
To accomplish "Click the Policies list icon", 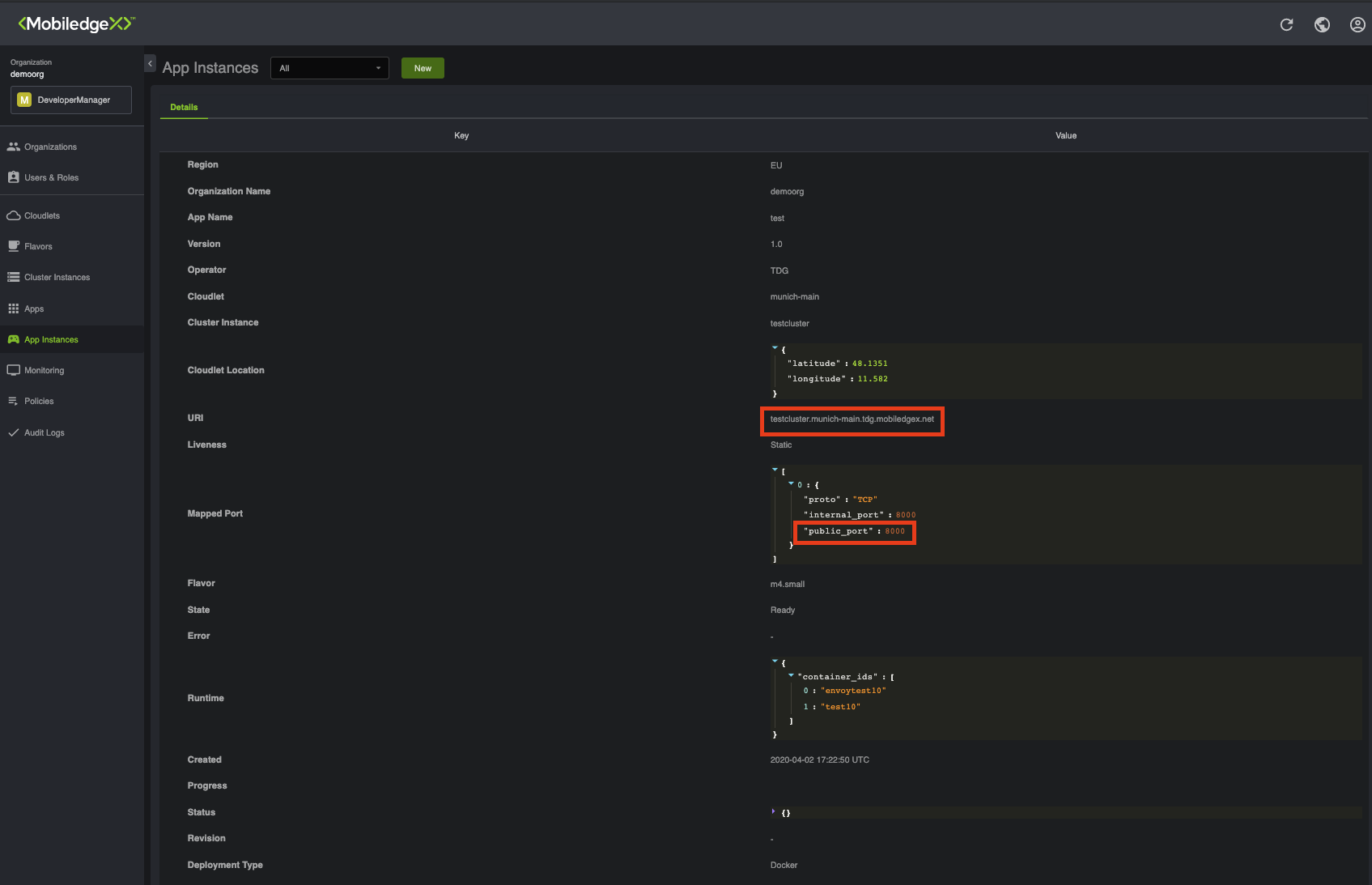I will (13, 401).
